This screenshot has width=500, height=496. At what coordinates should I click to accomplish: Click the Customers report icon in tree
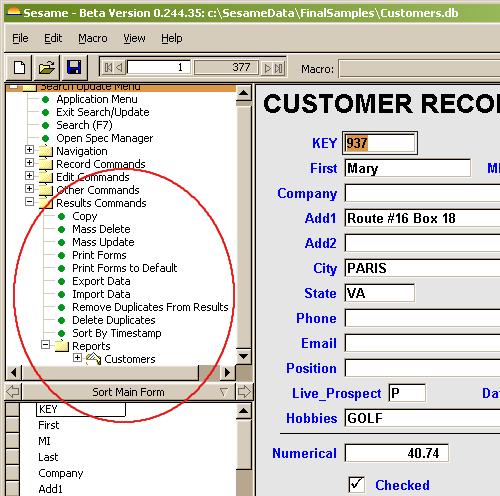pyautogui.click(x=94, y=359)
